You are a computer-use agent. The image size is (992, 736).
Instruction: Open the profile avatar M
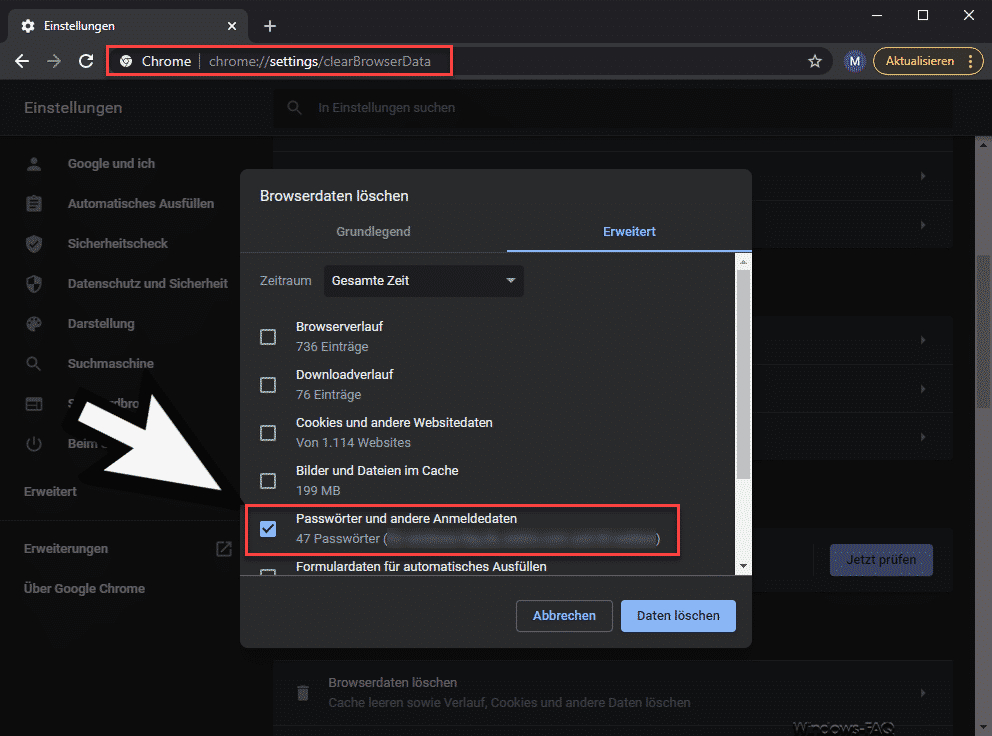[855, 61]
